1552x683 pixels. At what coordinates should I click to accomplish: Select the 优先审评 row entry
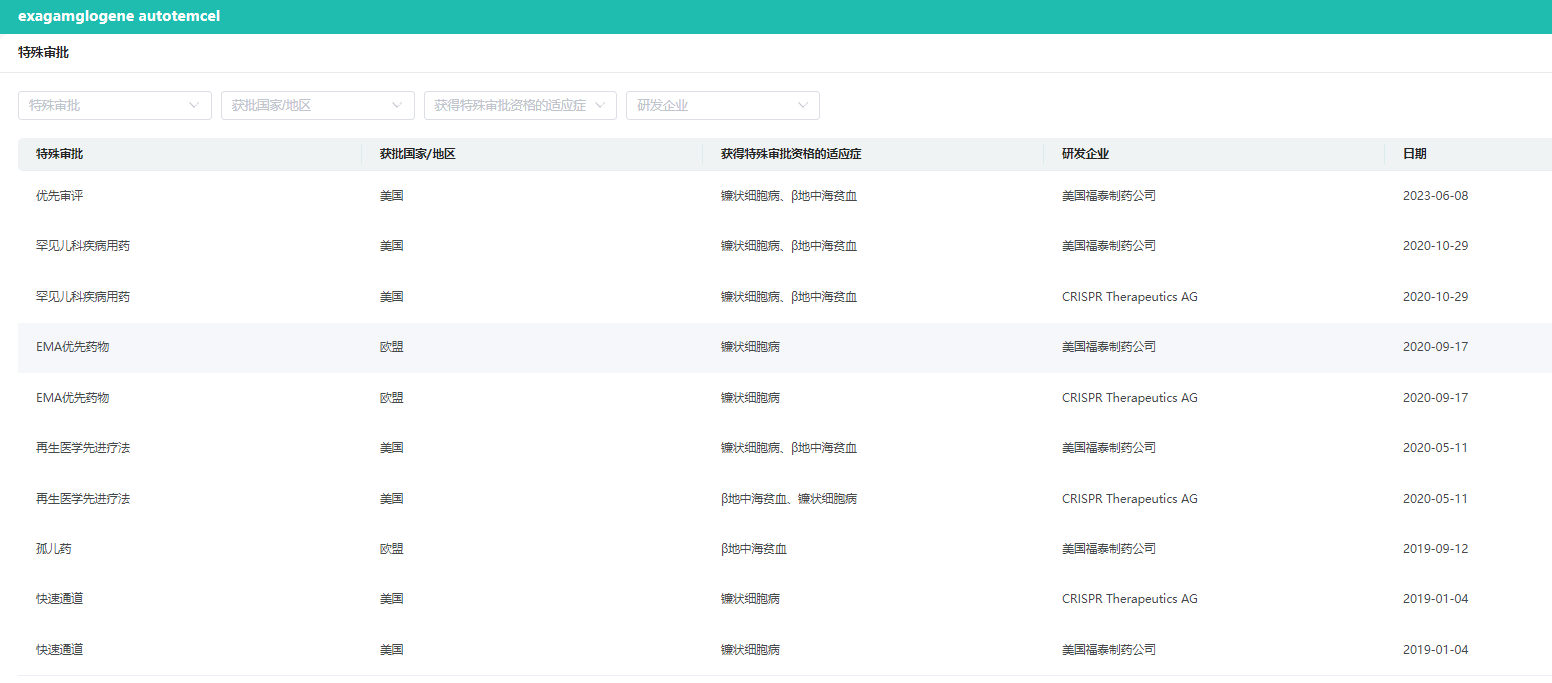coord(59,196)
